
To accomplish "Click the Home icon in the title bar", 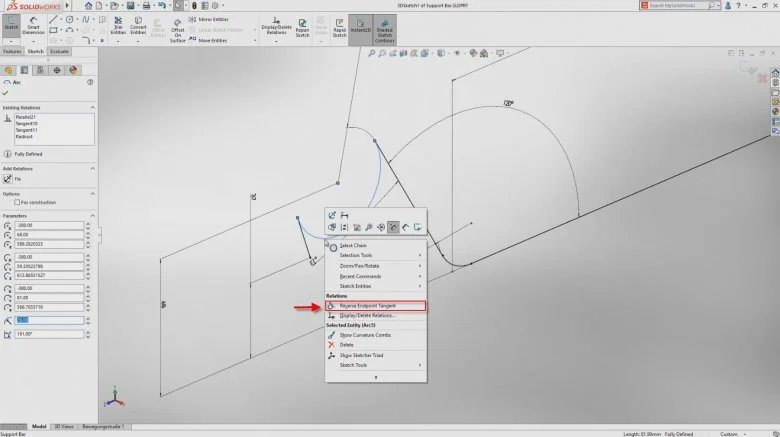I will pyautogui.click(x=88, y=5).
